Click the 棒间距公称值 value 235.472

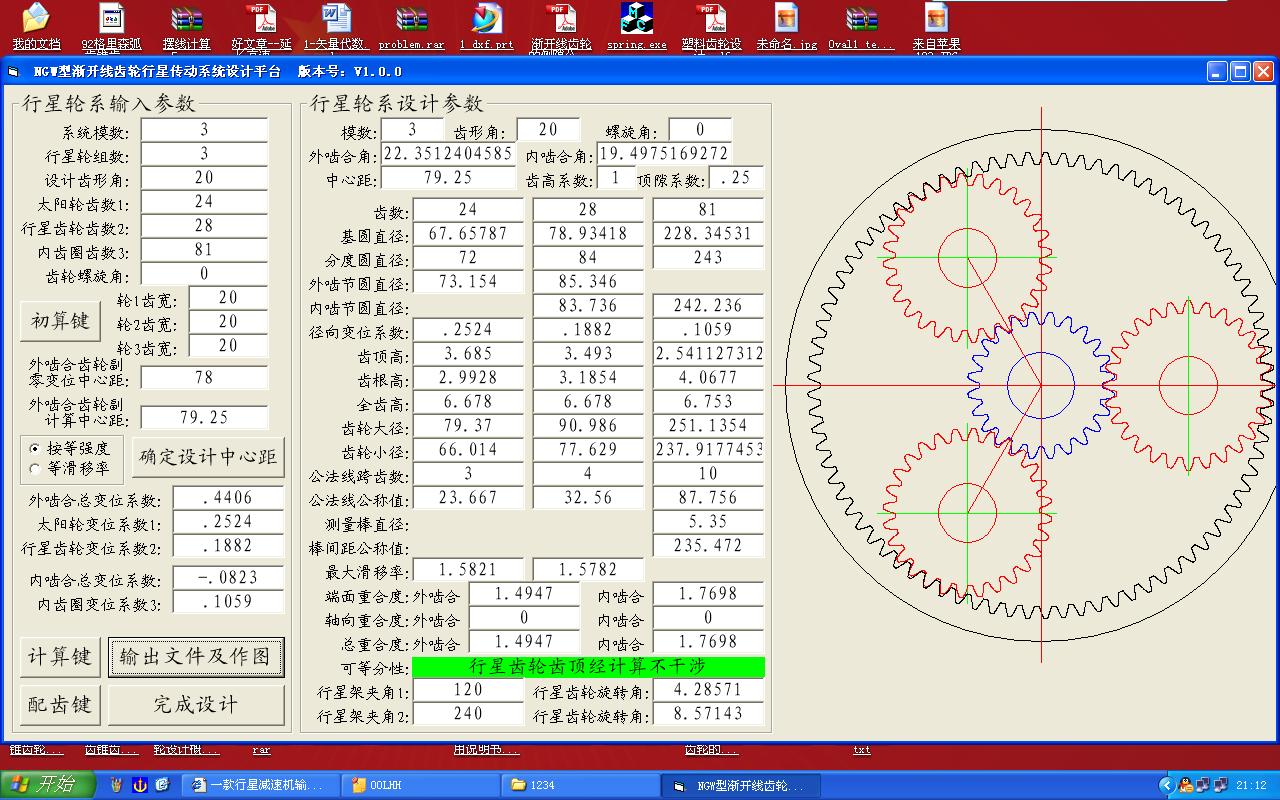(x=709, y=545)
